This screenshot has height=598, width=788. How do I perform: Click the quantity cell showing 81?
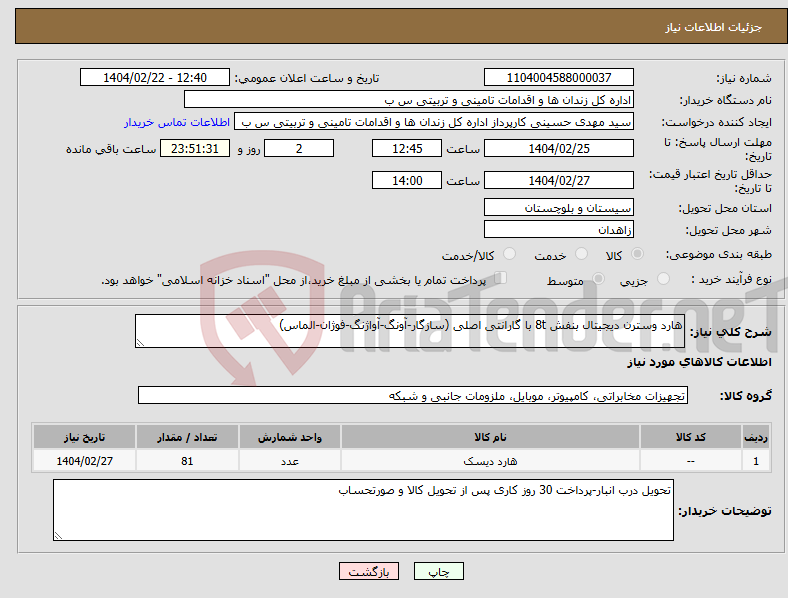coord(187,461)
